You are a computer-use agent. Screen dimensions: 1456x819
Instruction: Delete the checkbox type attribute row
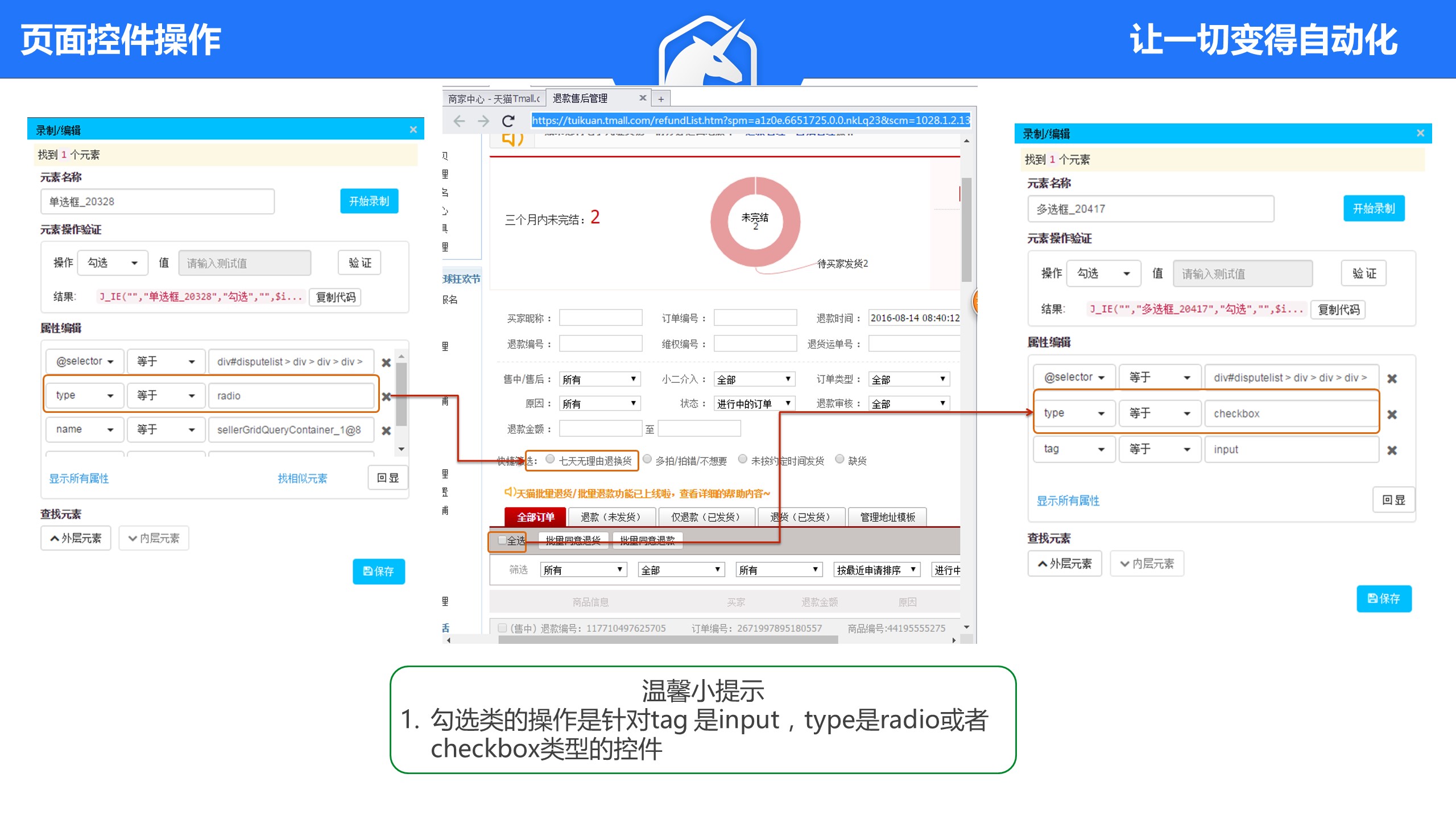click(1392, 415)
